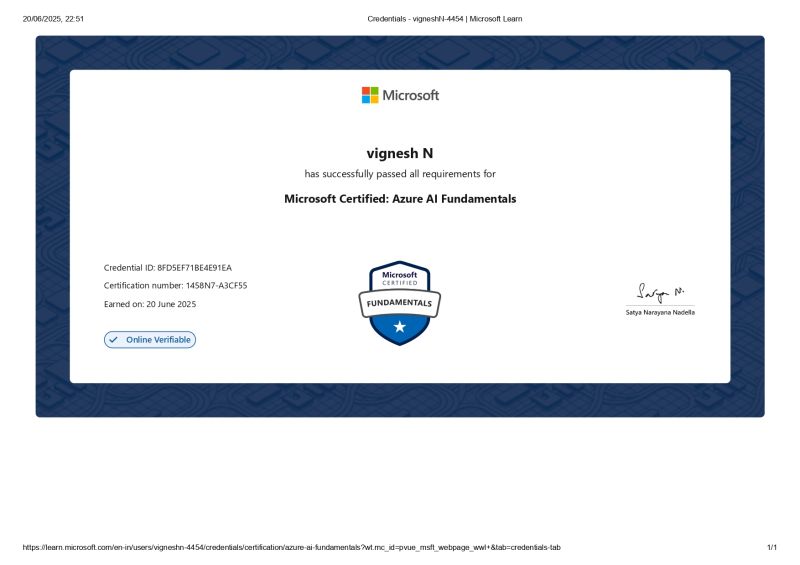The image size is (800, 565).
Task: Click the FUNDAMENTALS banner on the badge
Action: 399,302
